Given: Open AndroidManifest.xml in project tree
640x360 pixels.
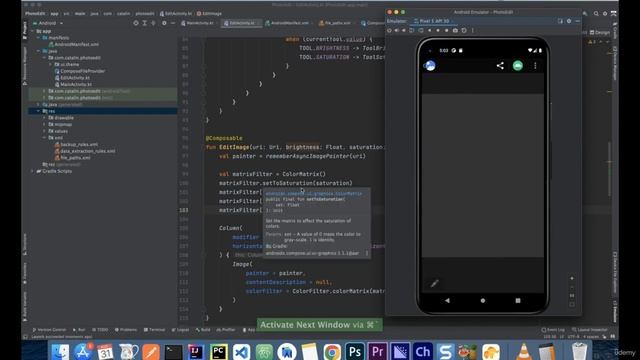Looking at the screenshot, I should [x=76, y=44].
